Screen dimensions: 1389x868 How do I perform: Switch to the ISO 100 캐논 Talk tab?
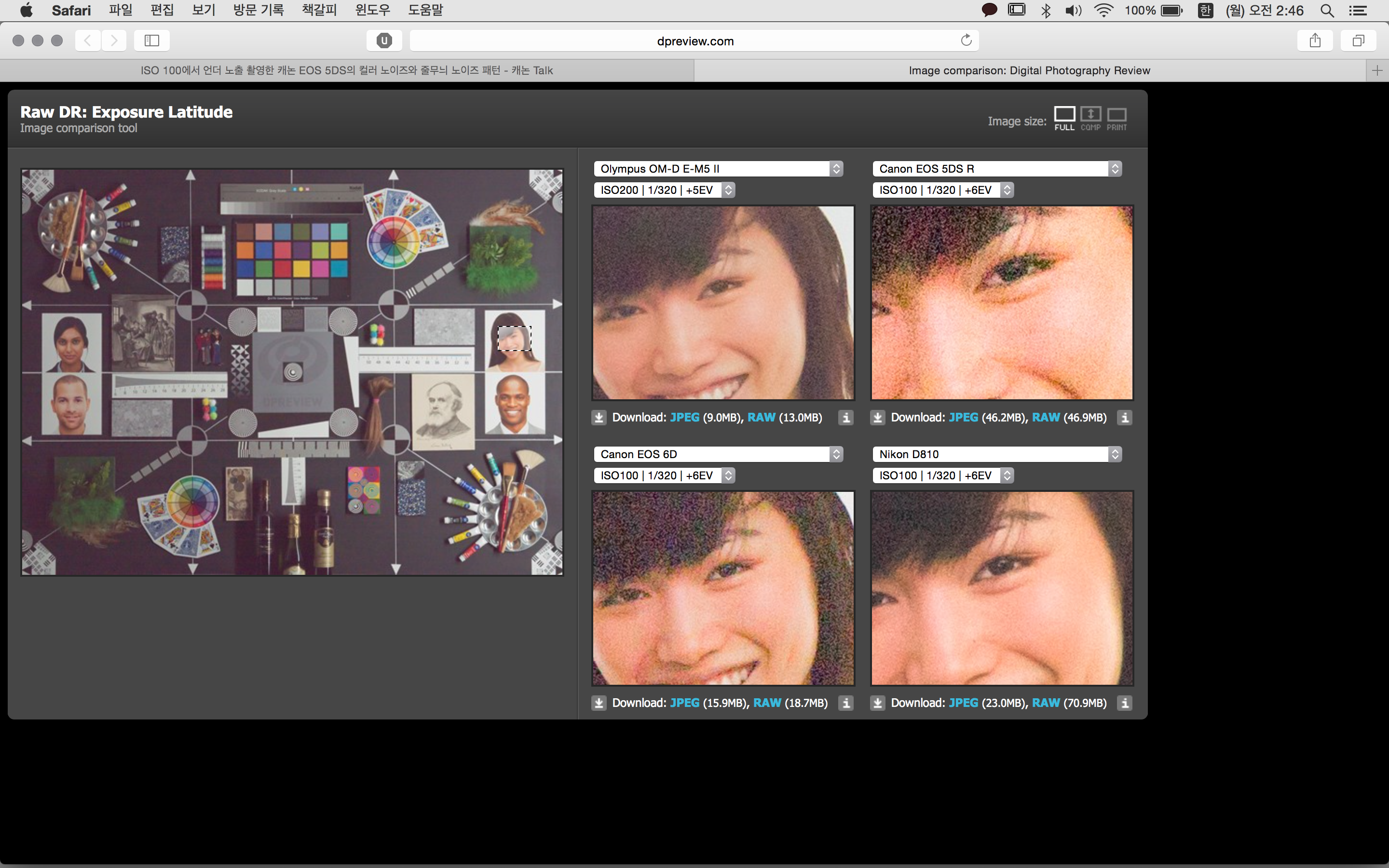click(x=347, y=70)
